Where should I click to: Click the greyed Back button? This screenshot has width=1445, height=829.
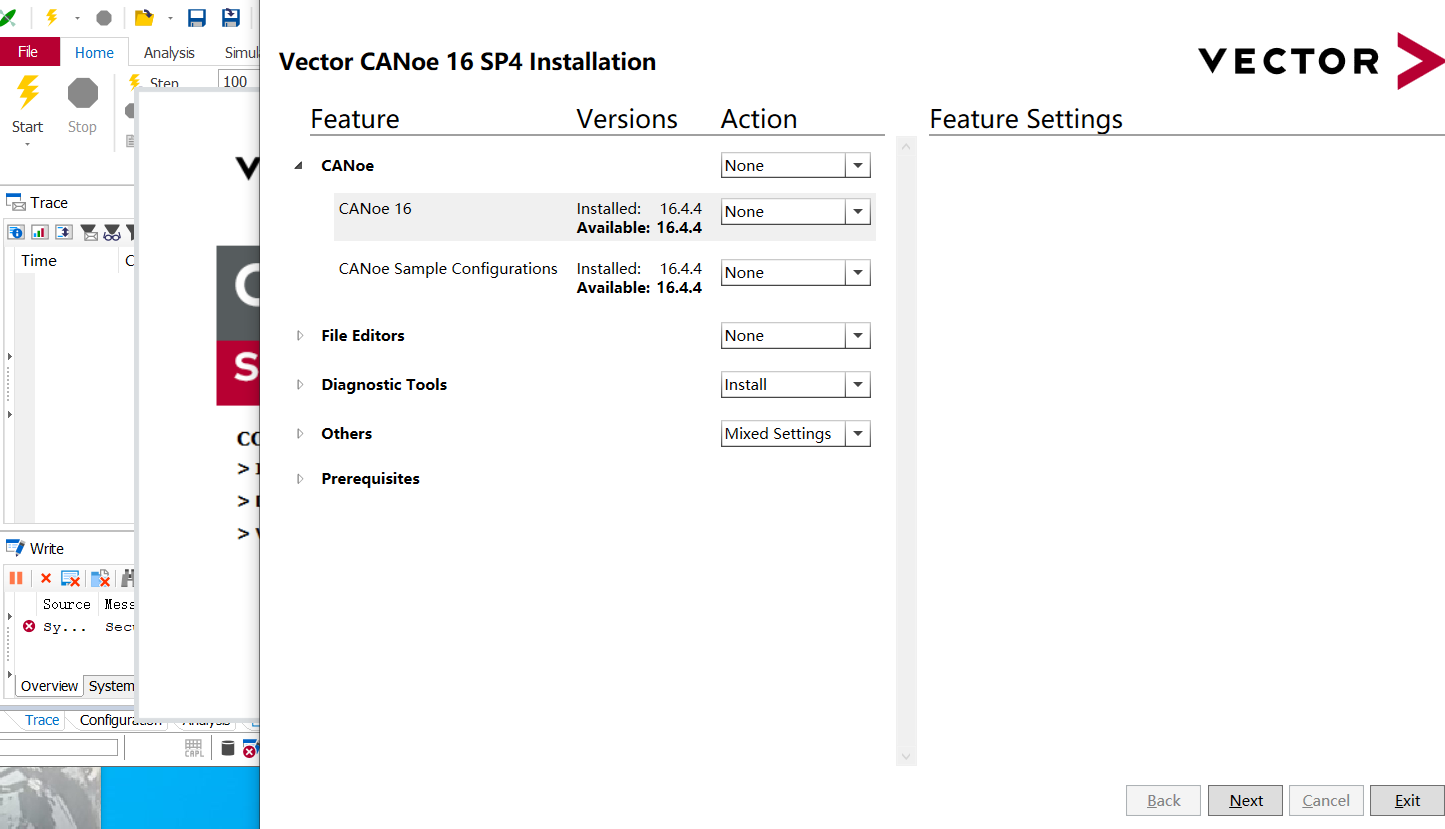(1164, 800)
